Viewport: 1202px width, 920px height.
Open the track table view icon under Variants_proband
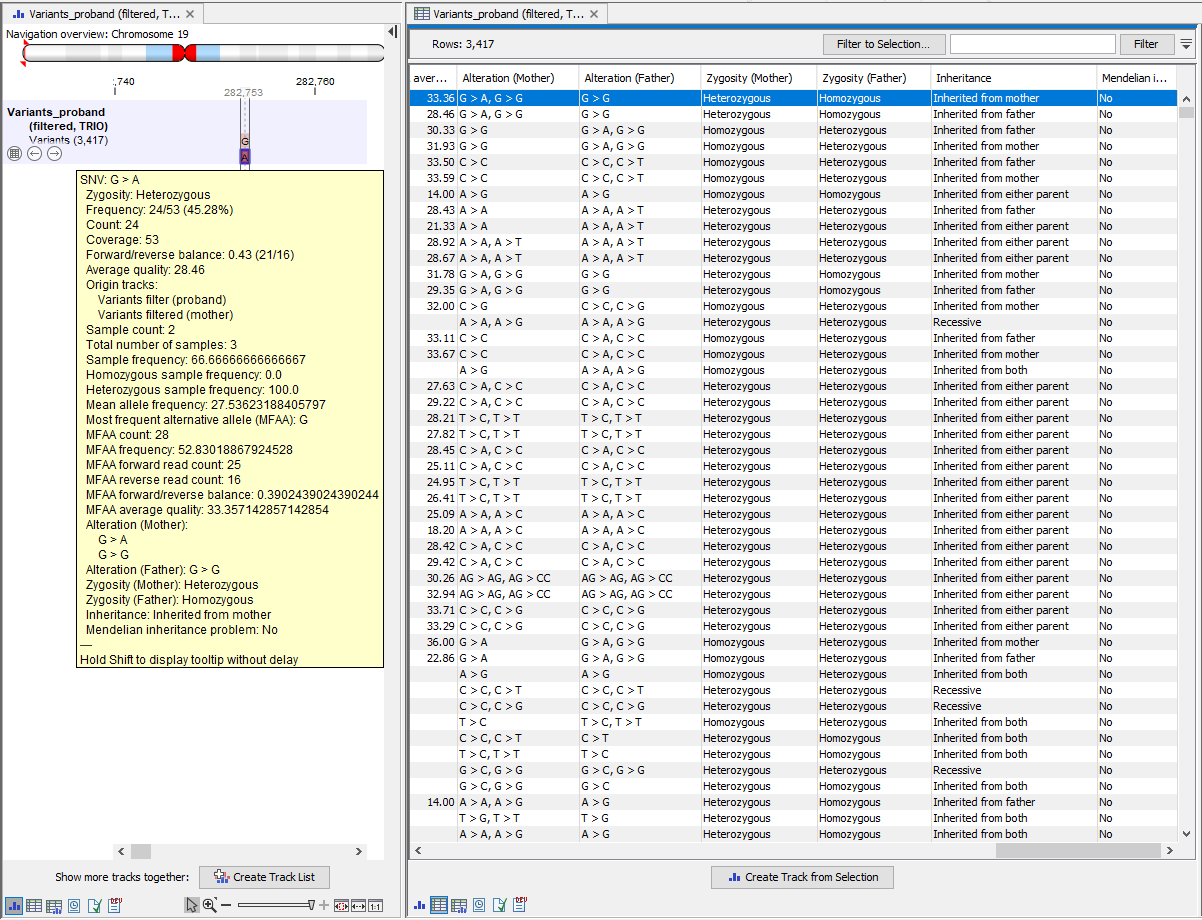click(14, 154)
